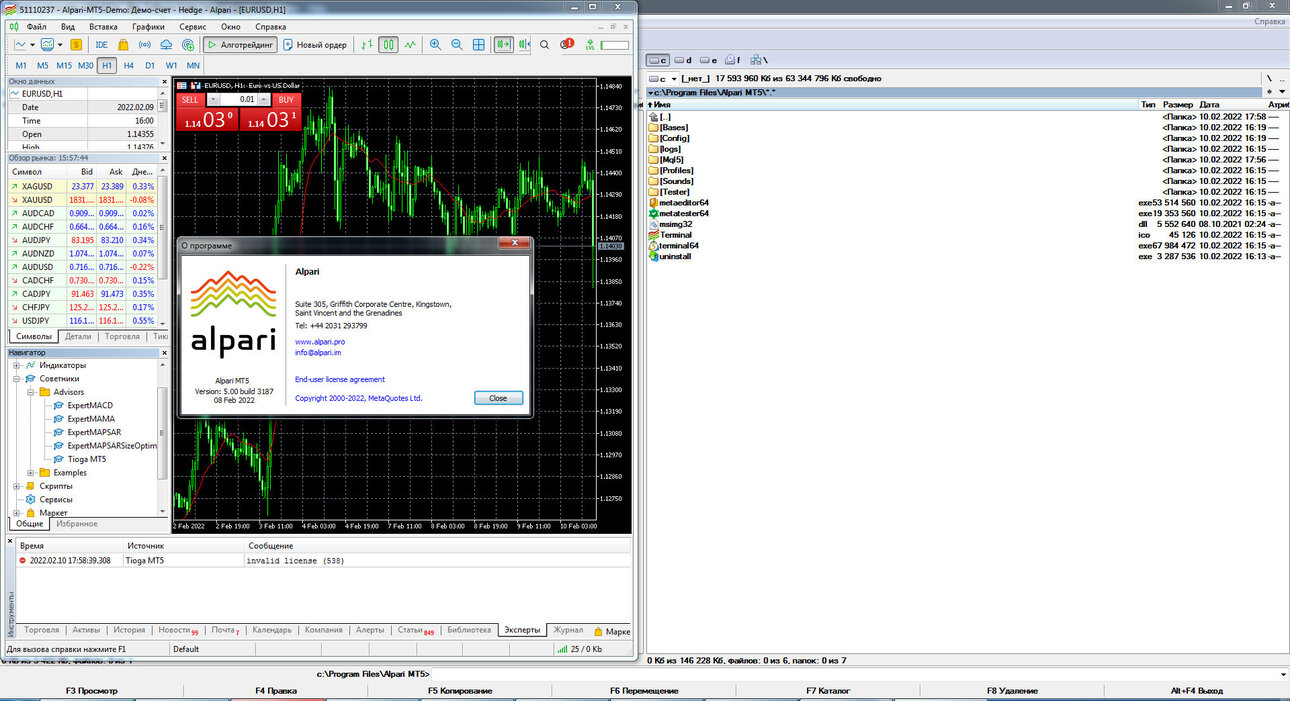Switch to the Детали tab in Market Watch
Viewport: 1290px width, 701px height.
point(78,337)
